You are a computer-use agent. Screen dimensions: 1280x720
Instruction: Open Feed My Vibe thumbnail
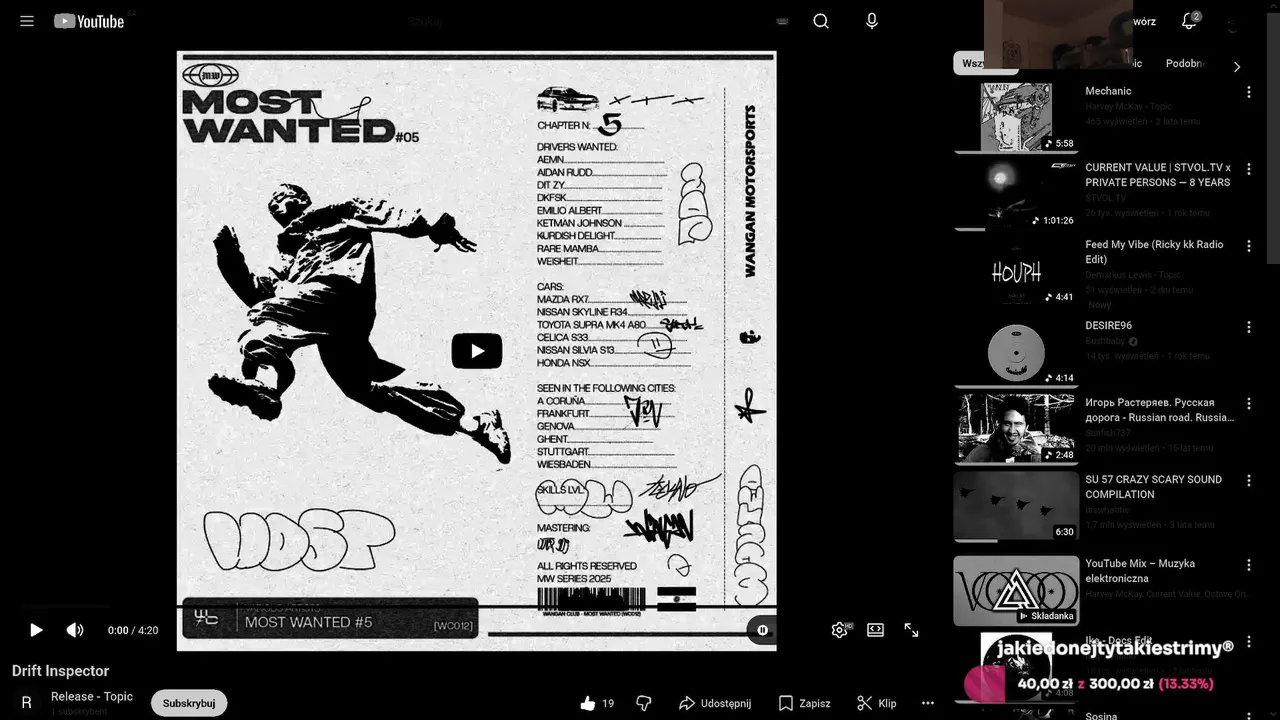pyautogui.click(x=1016, y=272)
